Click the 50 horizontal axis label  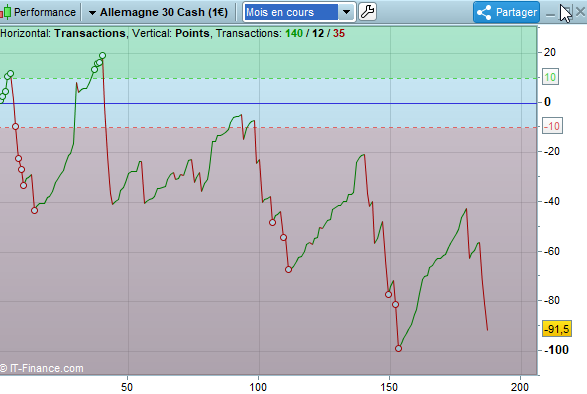click(127, 387)
